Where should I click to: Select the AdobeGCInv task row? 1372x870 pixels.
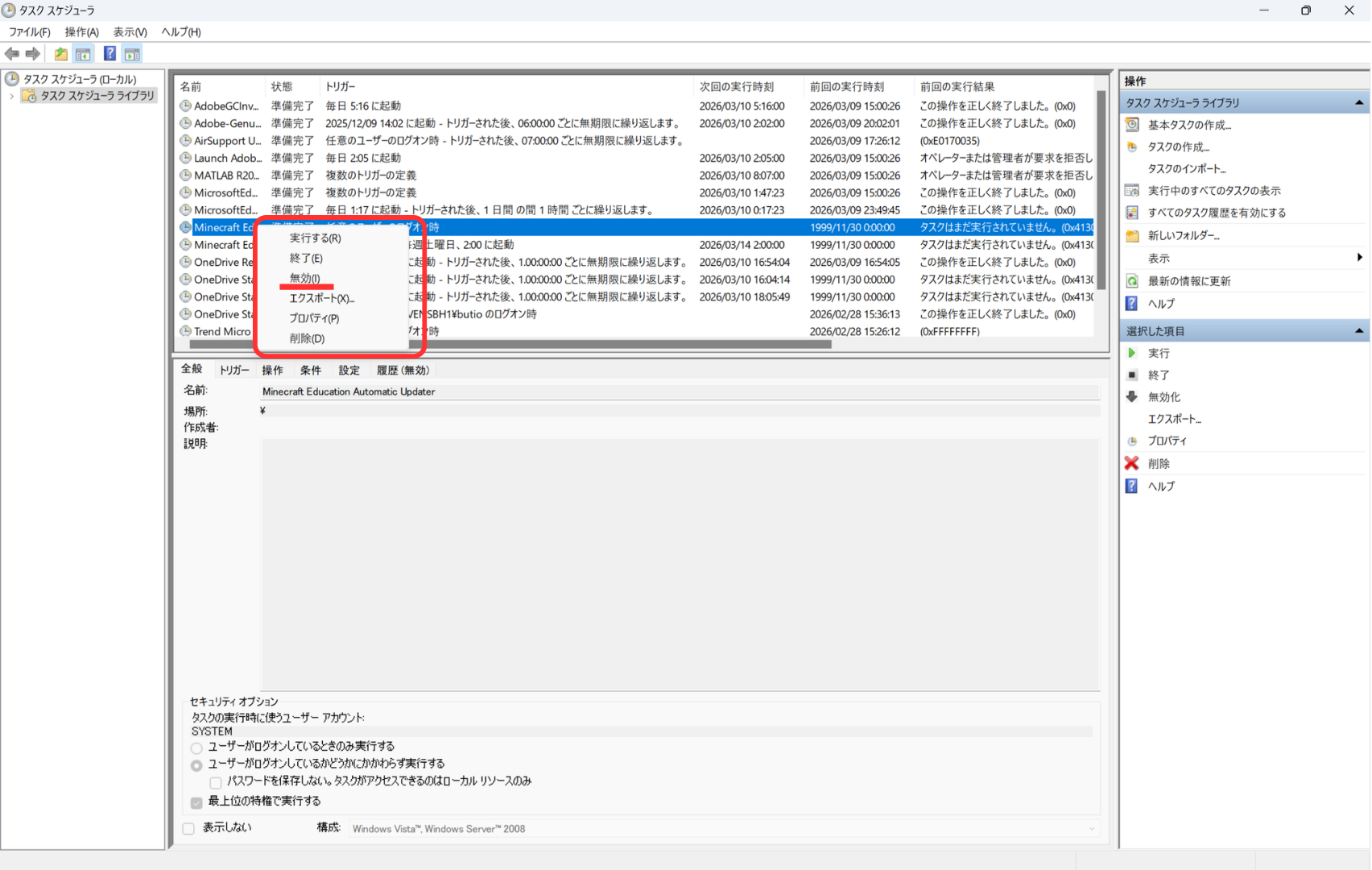tap(226, 106)
